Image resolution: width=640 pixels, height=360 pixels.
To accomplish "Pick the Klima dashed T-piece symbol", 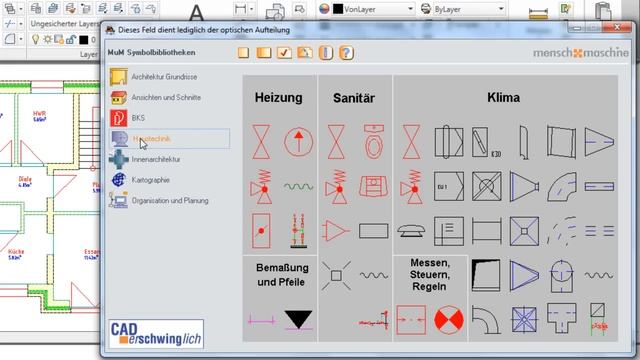I will coord(562,318).
